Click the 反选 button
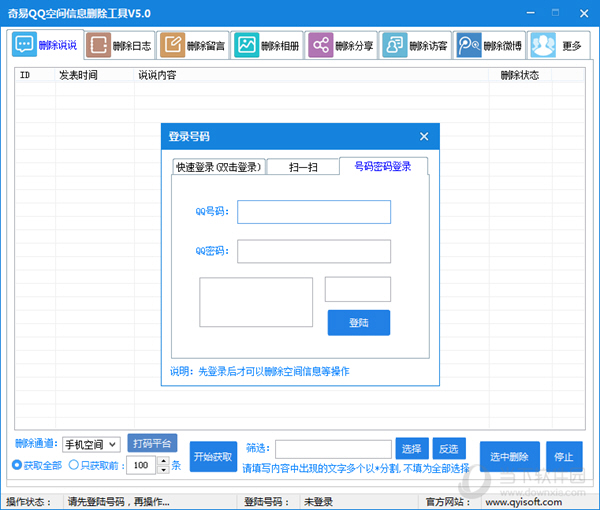 (x=449, y=448)
